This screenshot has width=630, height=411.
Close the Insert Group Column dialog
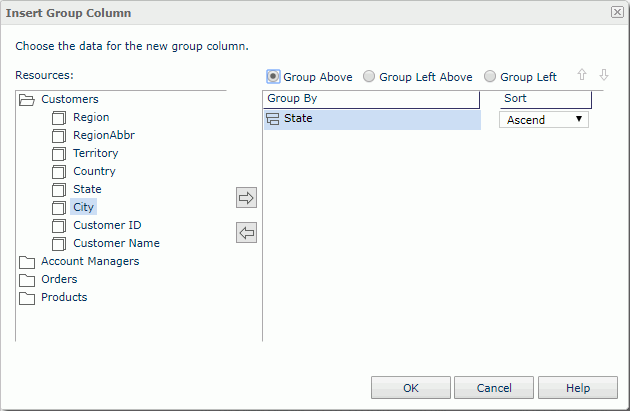(617, 12)
